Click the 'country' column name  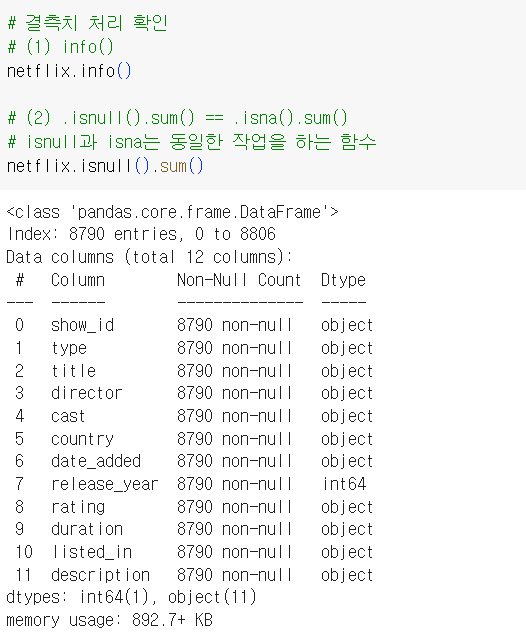pyautogui.click(x=82, y=439)
